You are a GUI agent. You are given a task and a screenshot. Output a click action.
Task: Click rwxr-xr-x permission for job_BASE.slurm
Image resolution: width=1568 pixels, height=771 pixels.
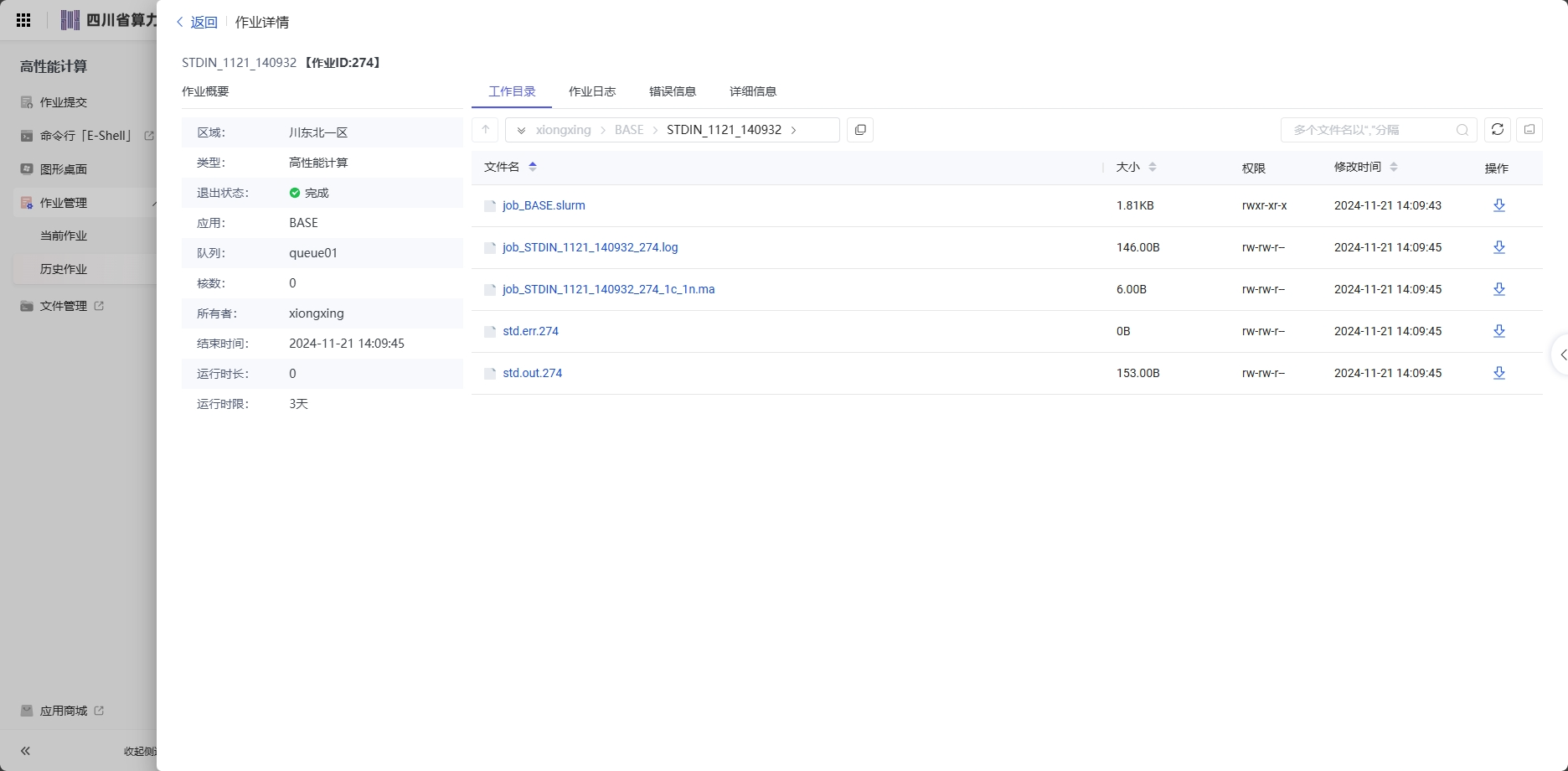coord(1265,205)
